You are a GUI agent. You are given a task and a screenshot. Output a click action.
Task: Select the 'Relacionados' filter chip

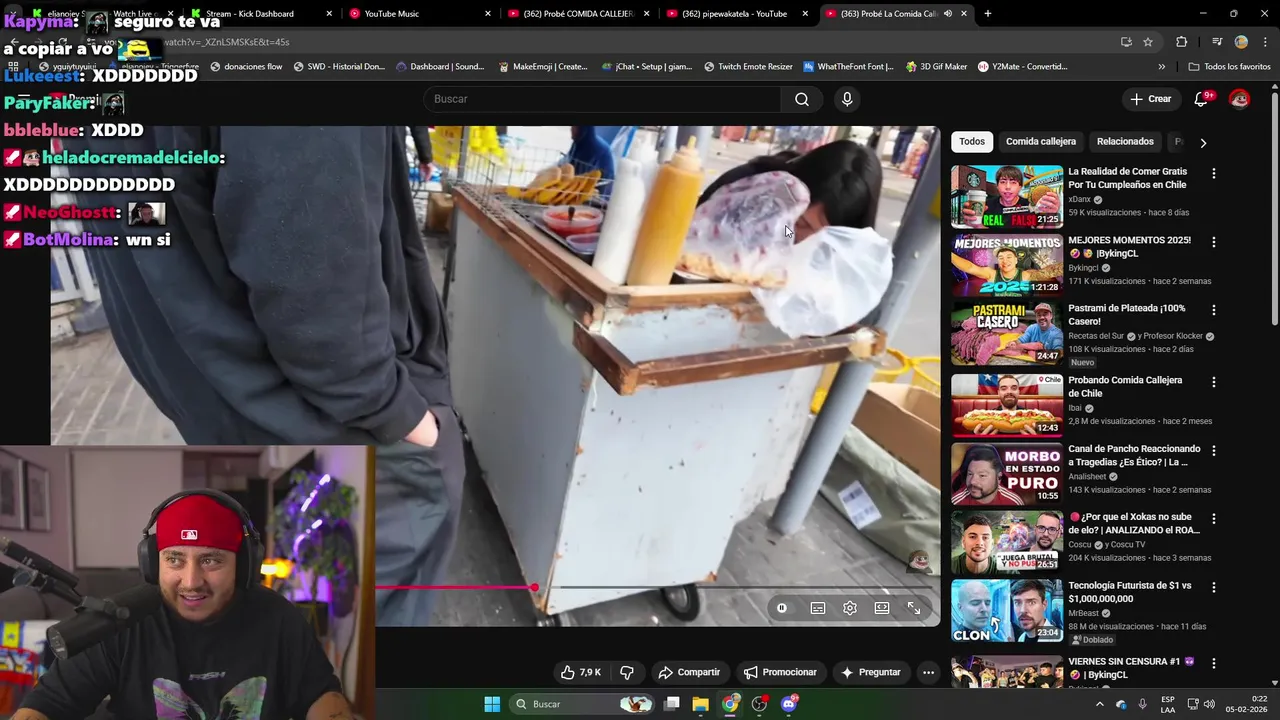[x=1125, y=142]
